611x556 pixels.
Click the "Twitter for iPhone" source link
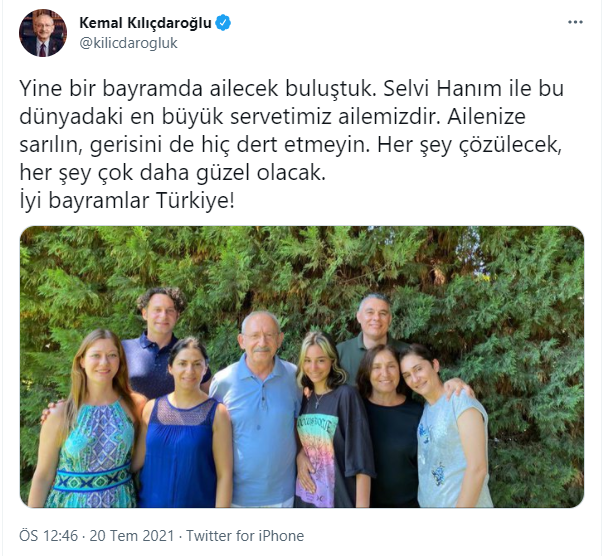tap(245, 536)
